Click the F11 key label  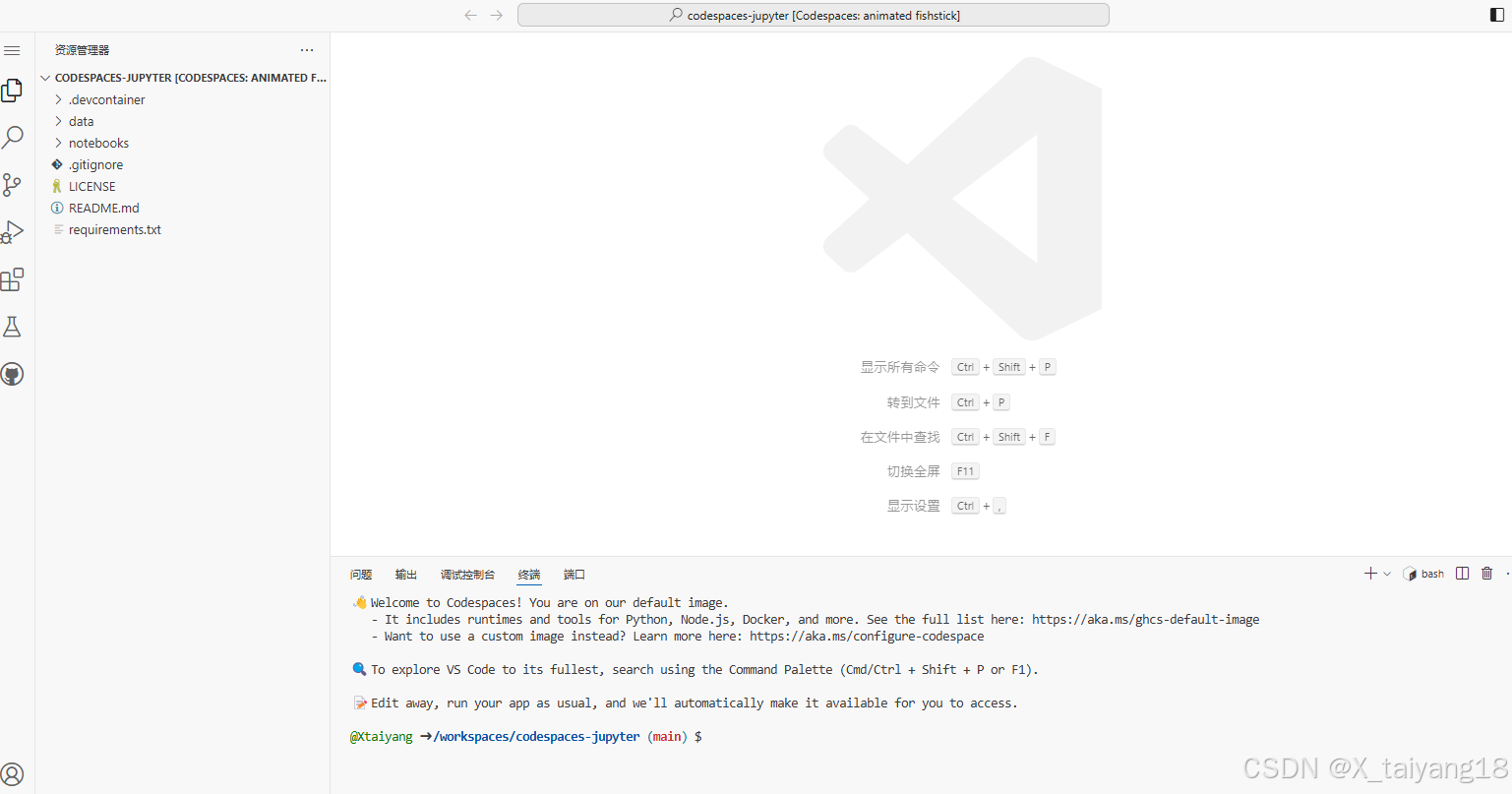point(965,471)
